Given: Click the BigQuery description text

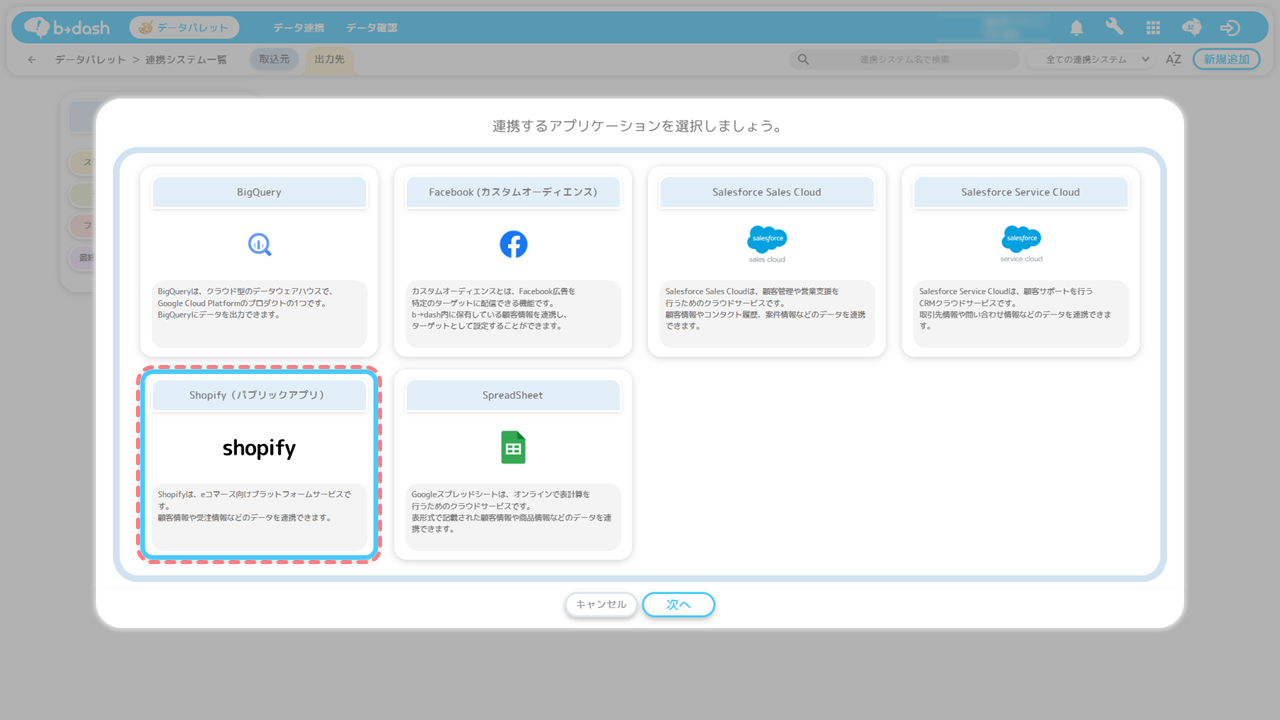Looking at the screenshot, I should pos(244,302).
